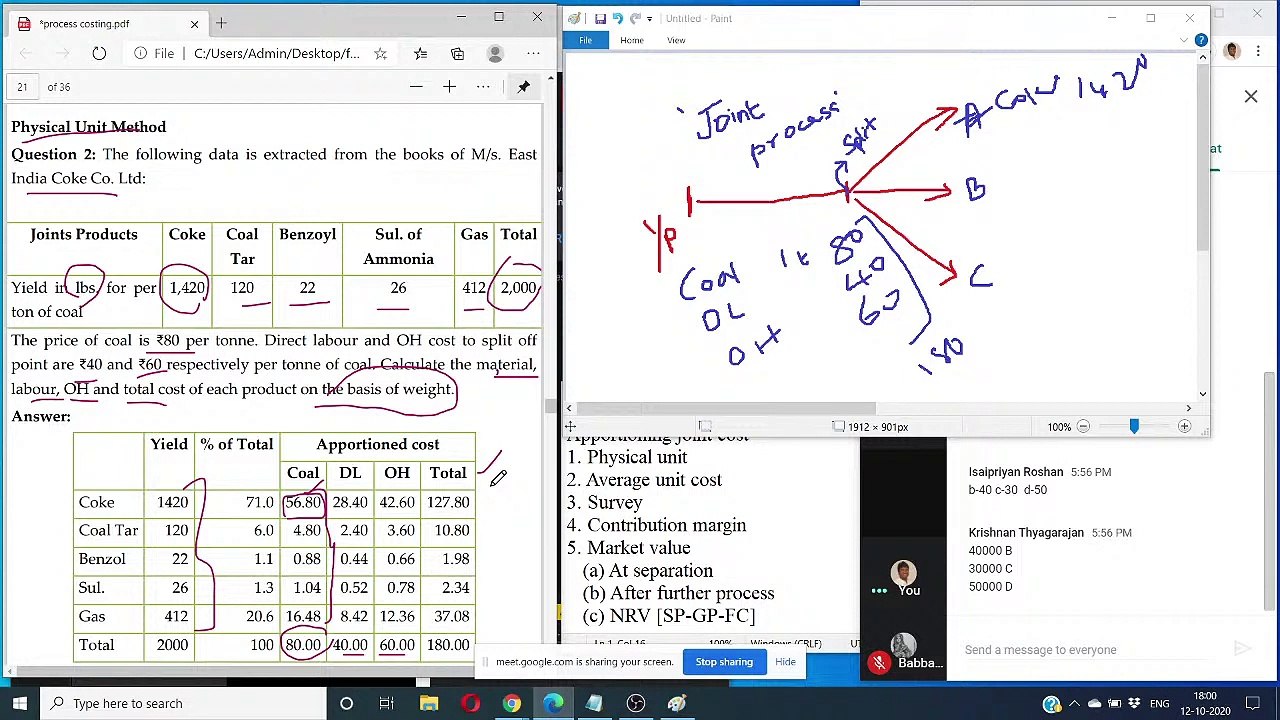Click the taskbar search box
The width and height of the screenshot is (1280, 720).
tap(184, 703)
